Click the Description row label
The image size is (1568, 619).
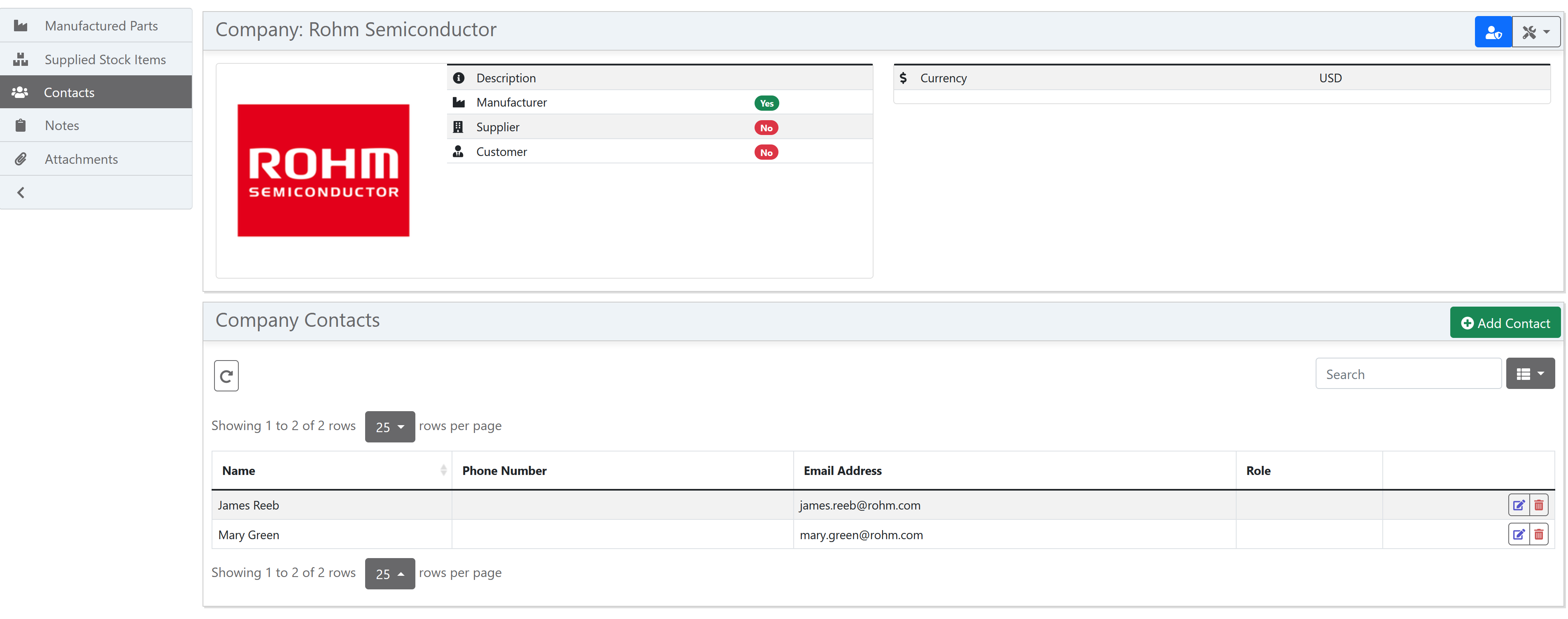click(506, 78)
